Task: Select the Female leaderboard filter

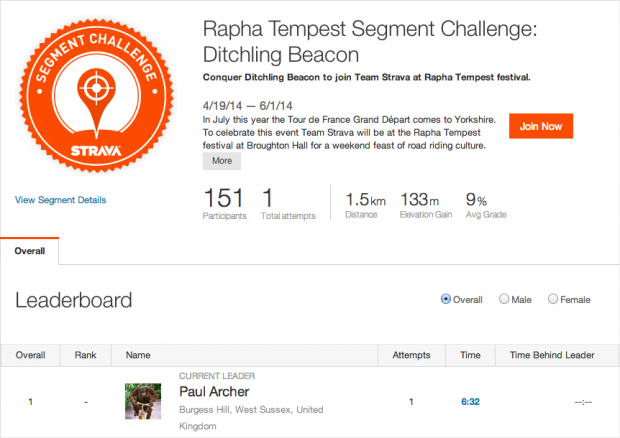Action: click(551, 299)
